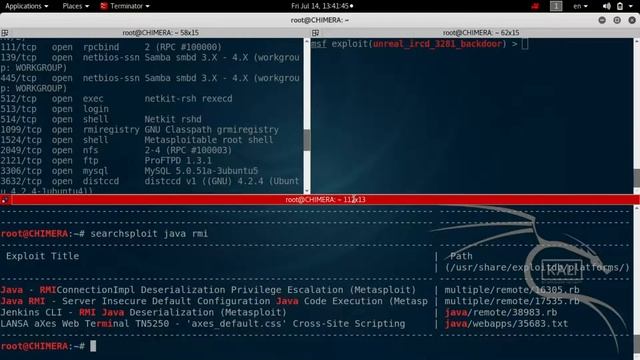
Task: Click the '514/tcp open shell' line
Action: [101, 119]
